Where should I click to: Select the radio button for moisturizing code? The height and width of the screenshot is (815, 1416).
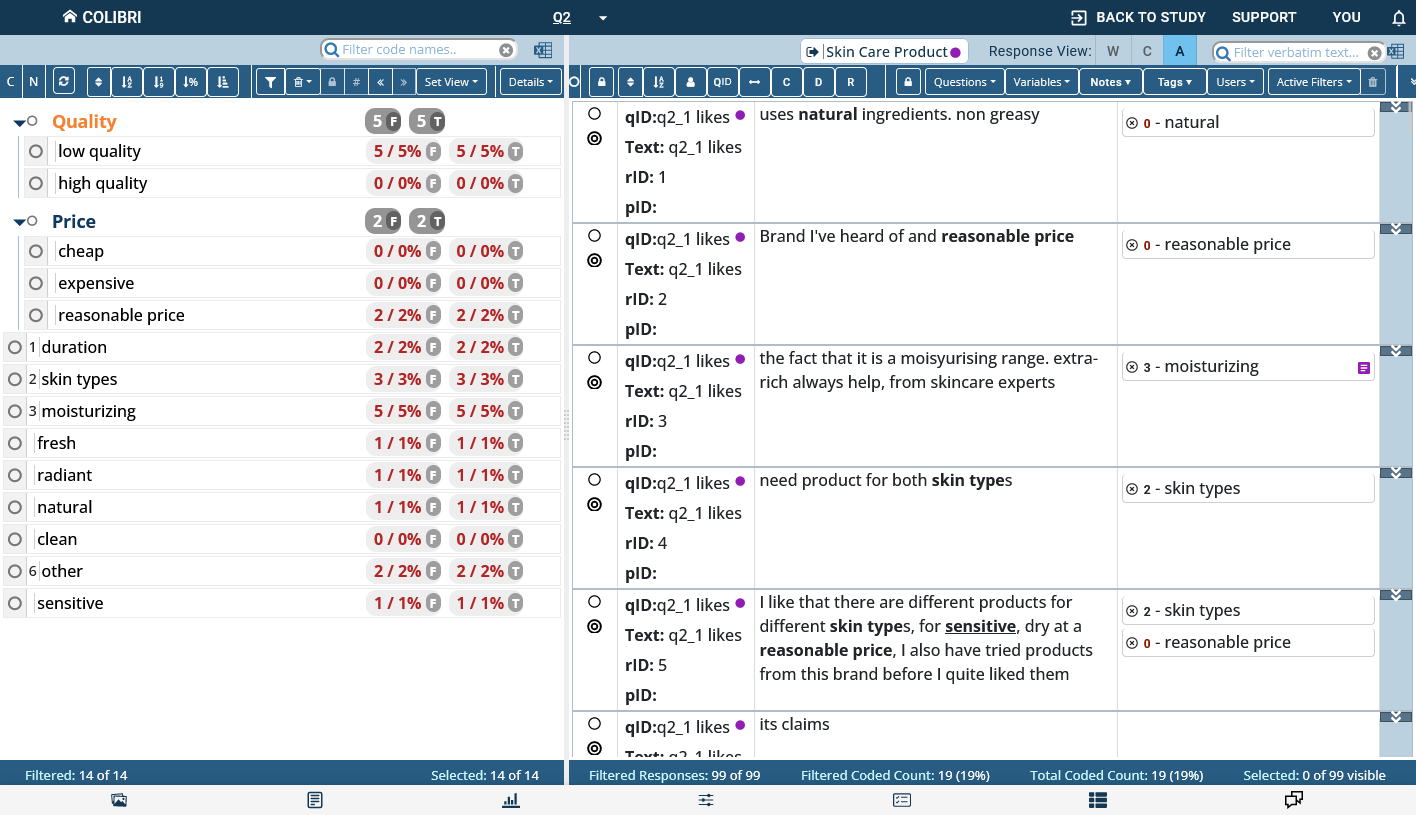[14, 410]
